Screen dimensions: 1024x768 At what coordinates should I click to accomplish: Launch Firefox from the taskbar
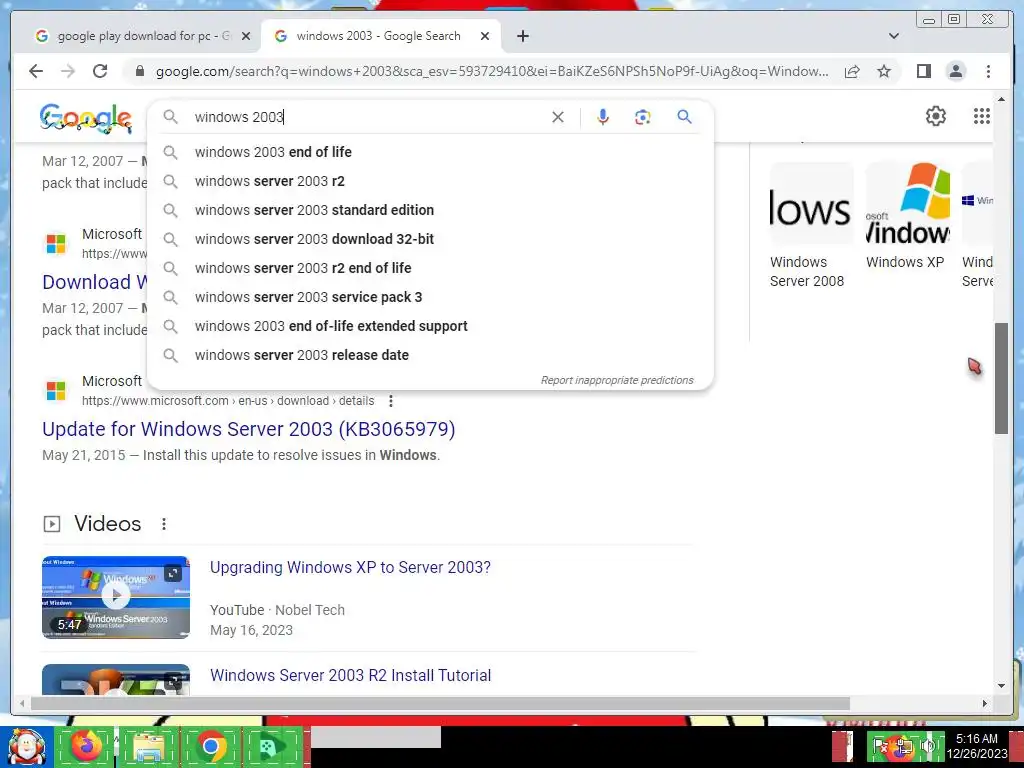click(x=86, y=746)
